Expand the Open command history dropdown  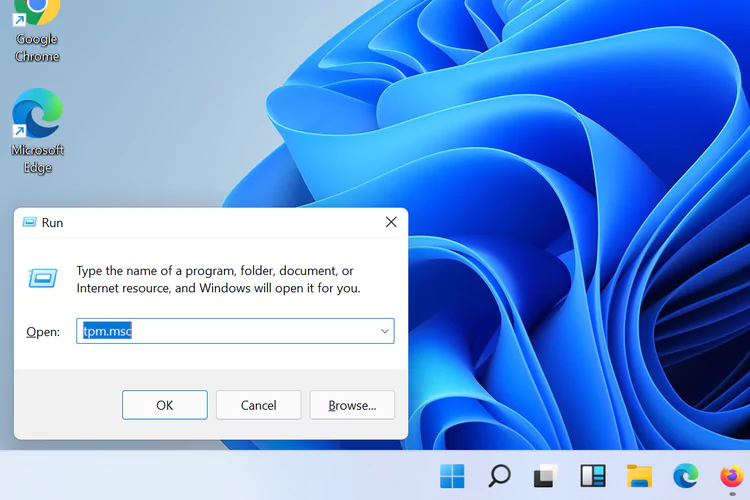tap(384, 331)
